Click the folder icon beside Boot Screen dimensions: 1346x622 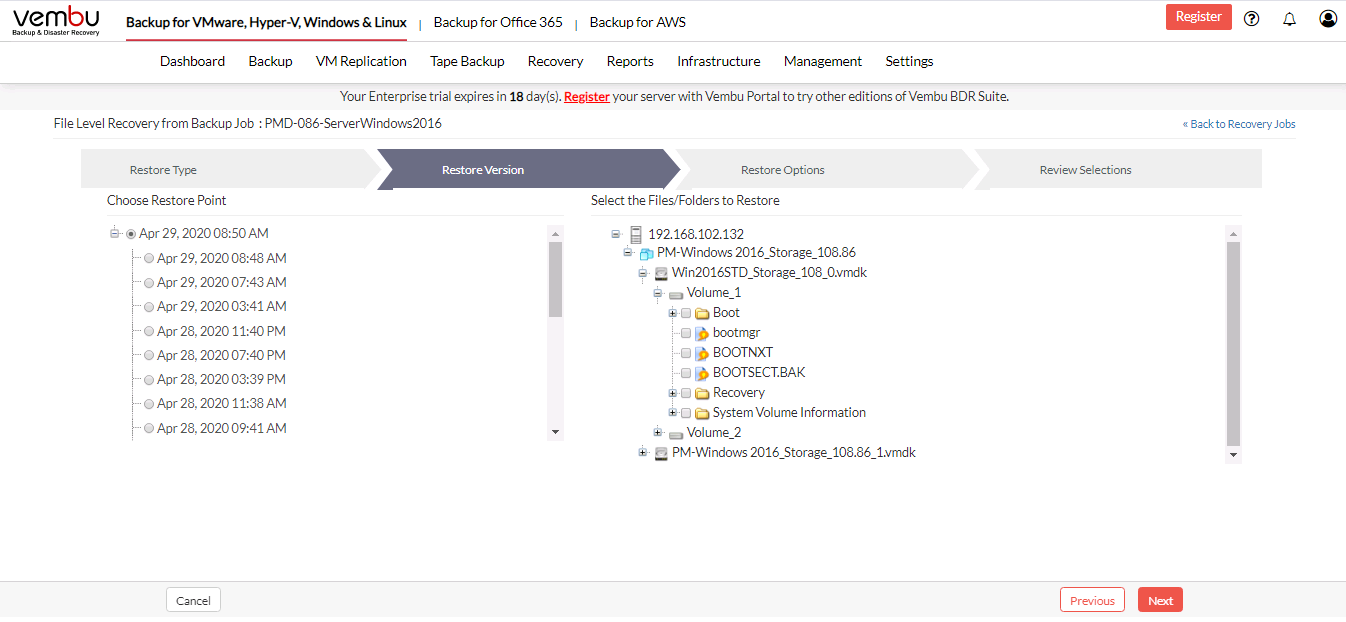tap(702, 313)
